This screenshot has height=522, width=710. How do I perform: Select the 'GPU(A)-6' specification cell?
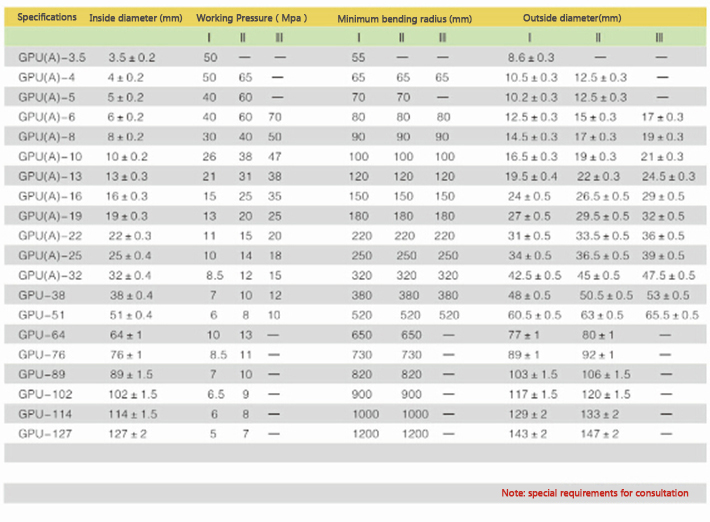tap(46, 117)
